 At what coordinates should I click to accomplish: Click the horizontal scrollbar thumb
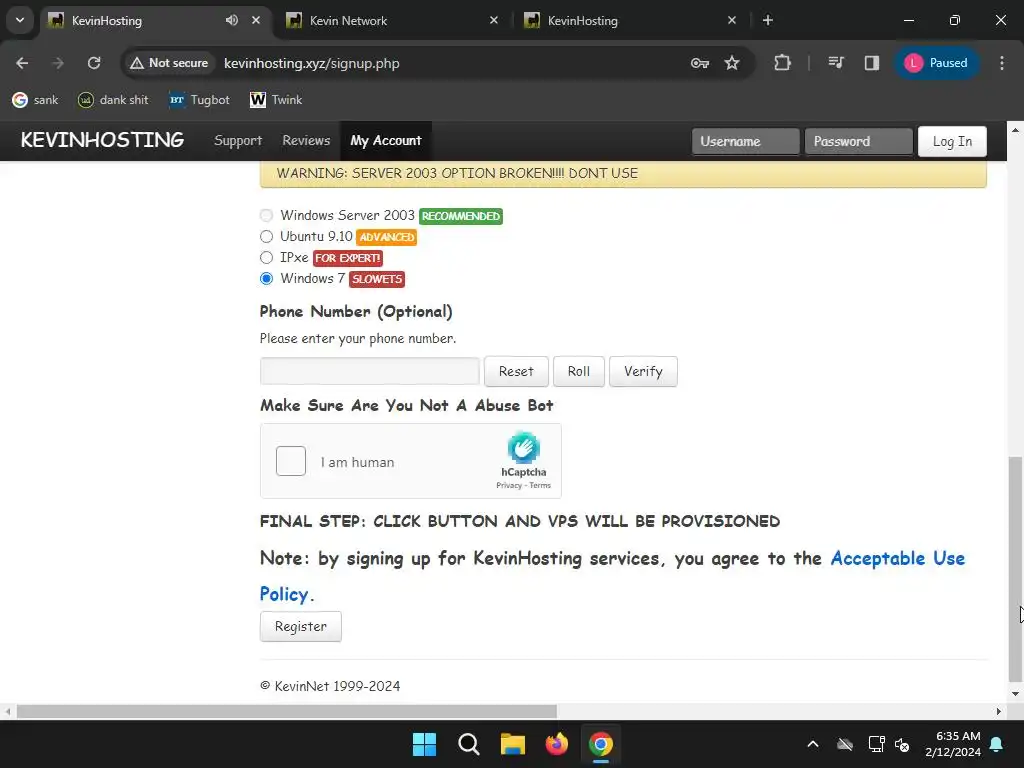click(x=287, y=711)
